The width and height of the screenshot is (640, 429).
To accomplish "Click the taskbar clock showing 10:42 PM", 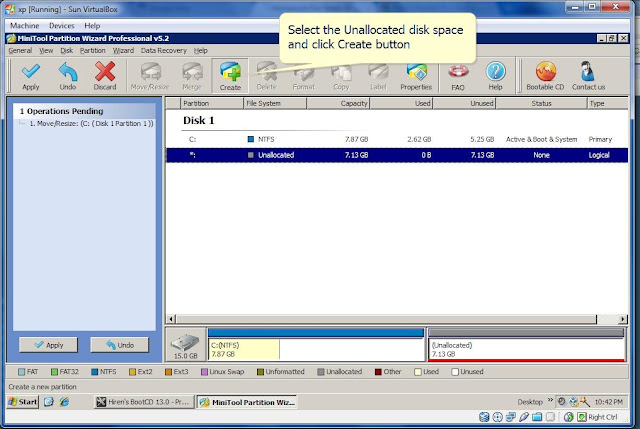I will (609, 402).
